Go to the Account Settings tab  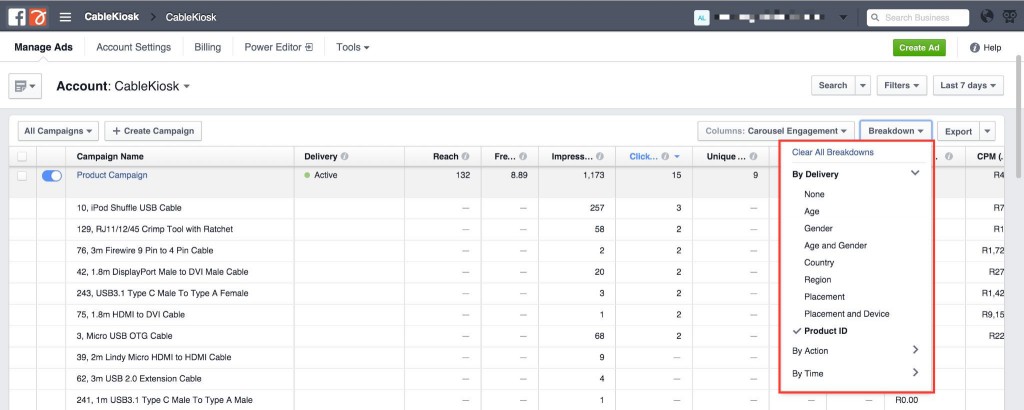(133, 47)
